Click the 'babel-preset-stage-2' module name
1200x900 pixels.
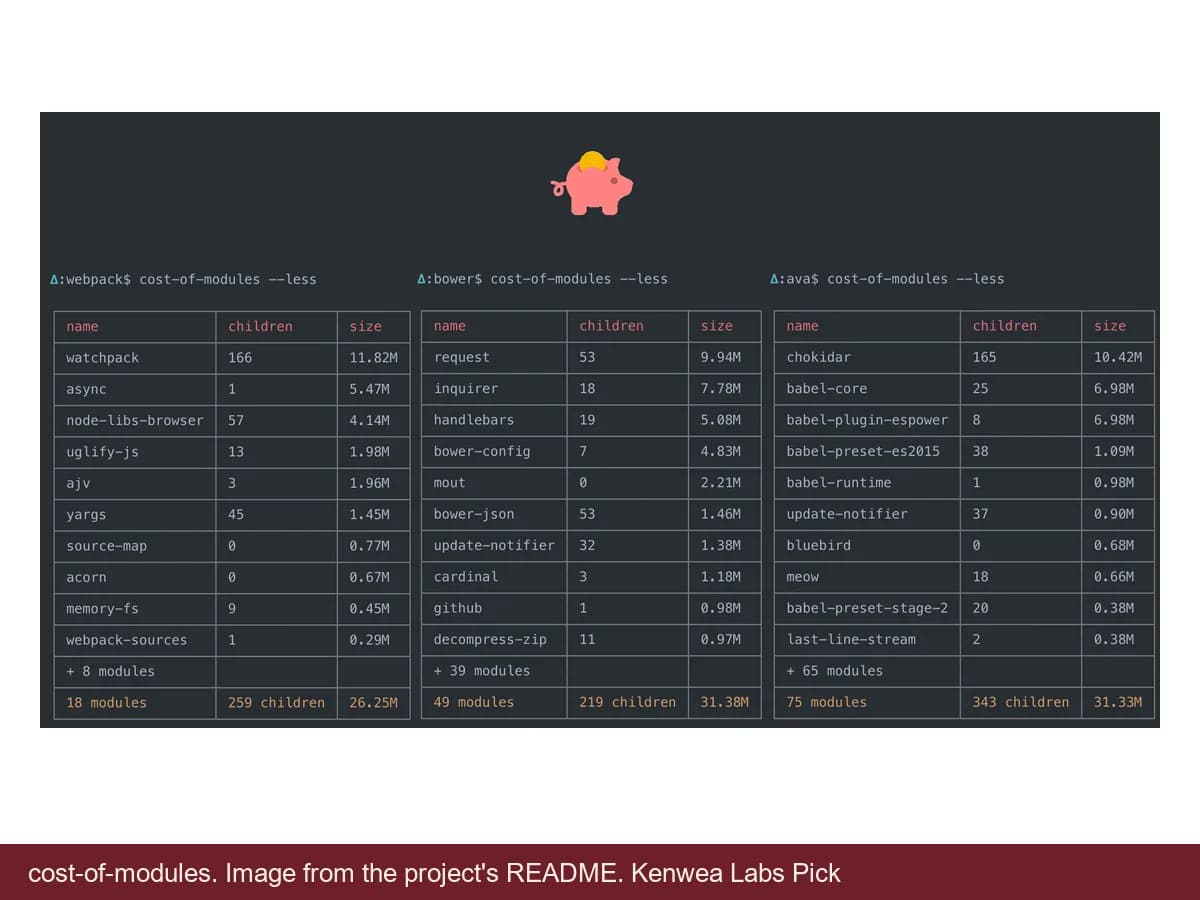(867, 608)
